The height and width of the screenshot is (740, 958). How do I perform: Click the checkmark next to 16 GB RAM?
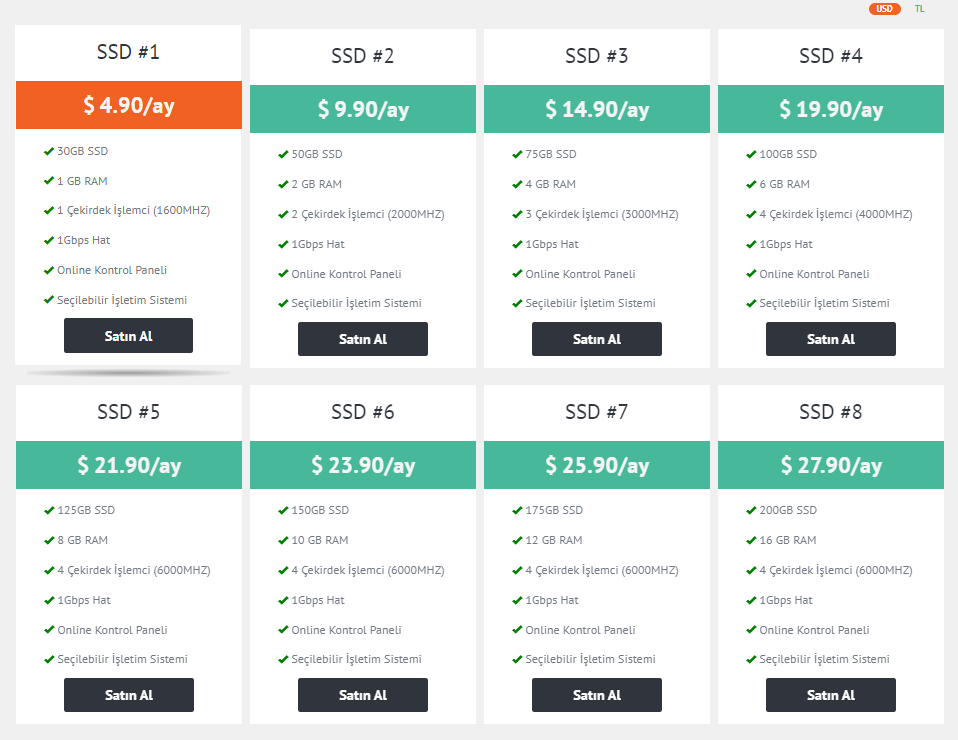(751, 541)
